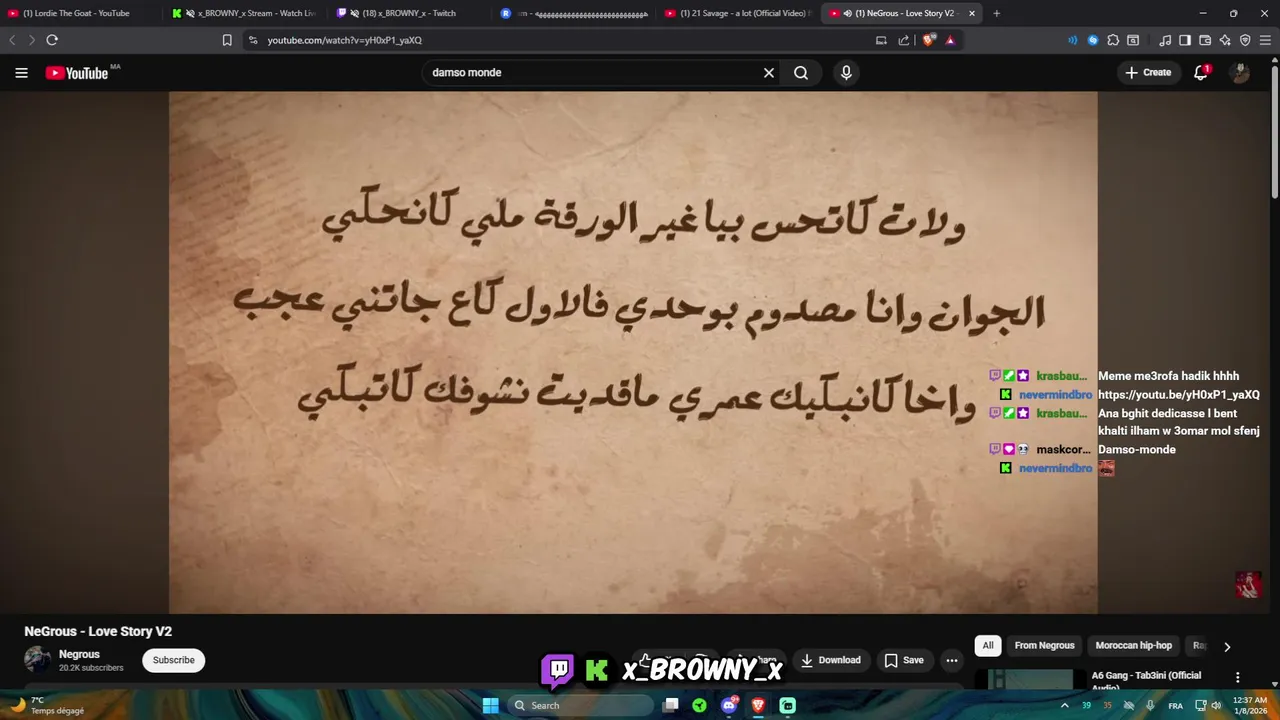Image resolution: width=1280 pixels, height=720 pixels.
Task: Open the Negrous channel name link
Action: pyautogui.click(x=79, y=654)
